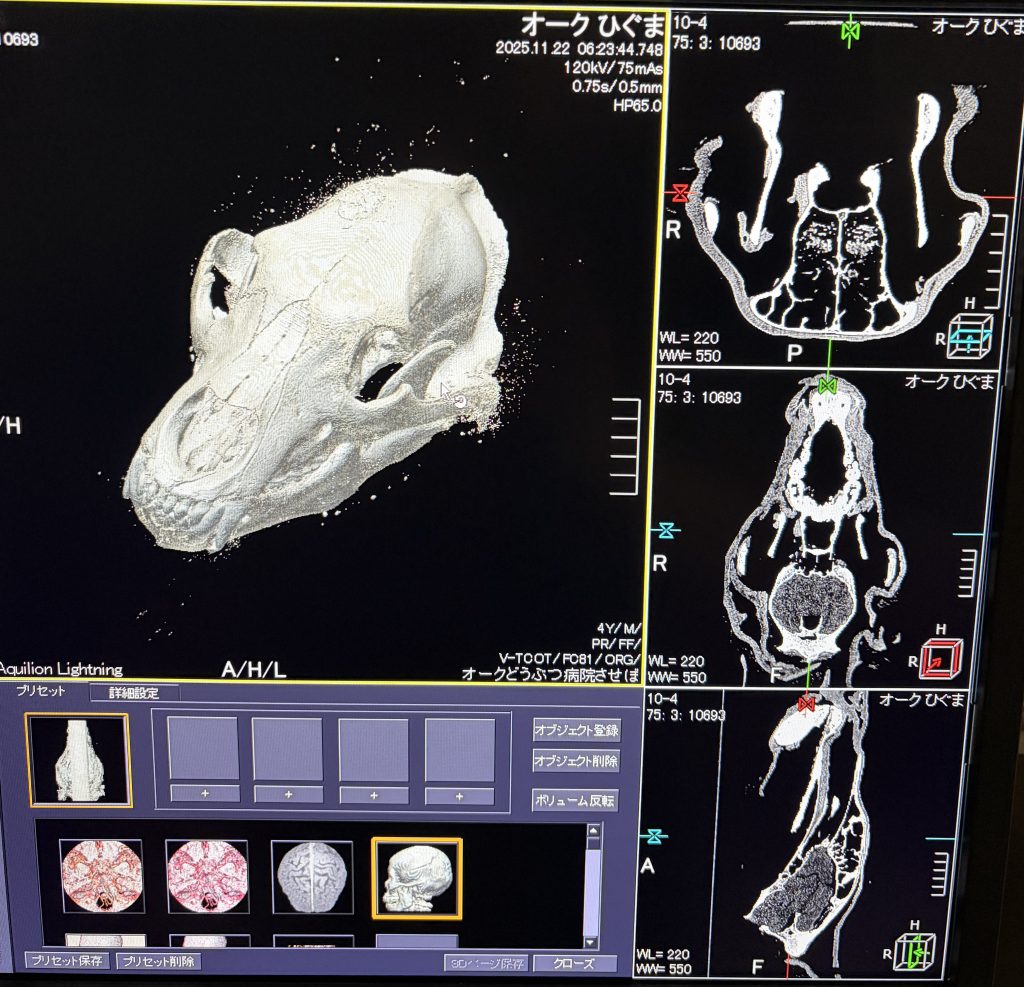Choose the gray brain surface preset thumbnail
Screen dimensions: 1024x987
click(312, 876)
